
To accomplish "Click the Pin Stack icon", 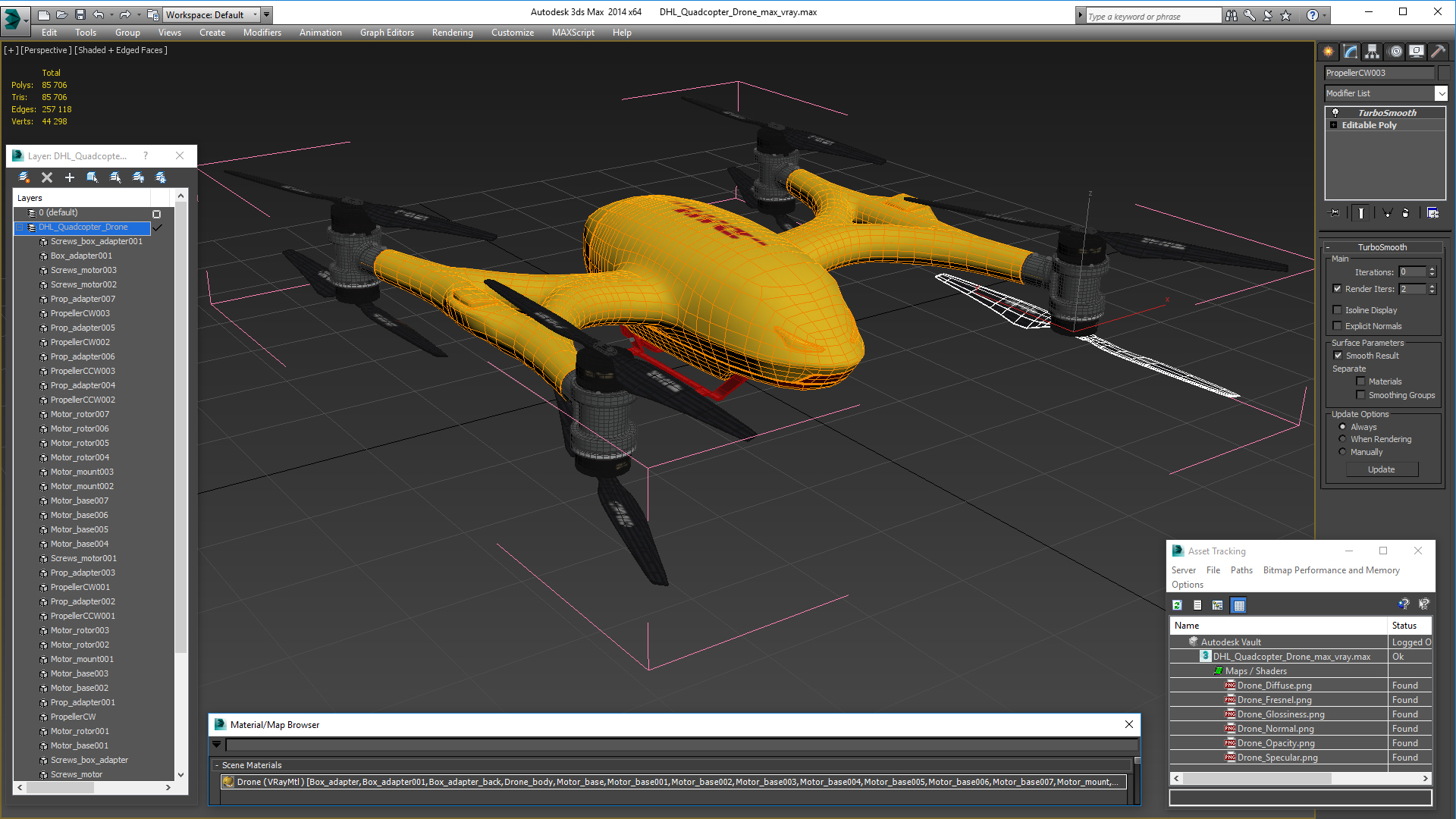I will 1335,213.
